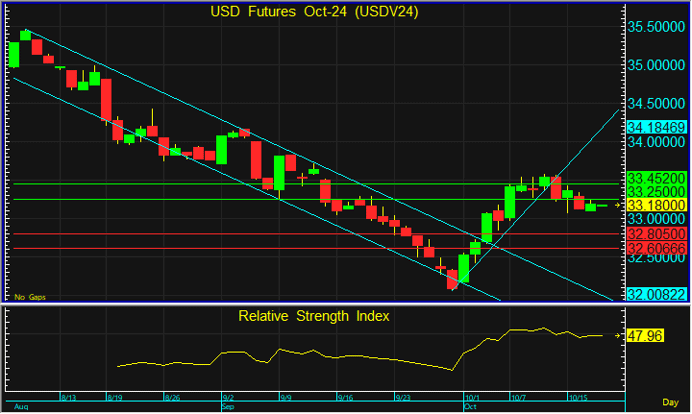Click the 10/15 date marker on time axis
This screenshot has height=414, width=692.
point(577,397)
